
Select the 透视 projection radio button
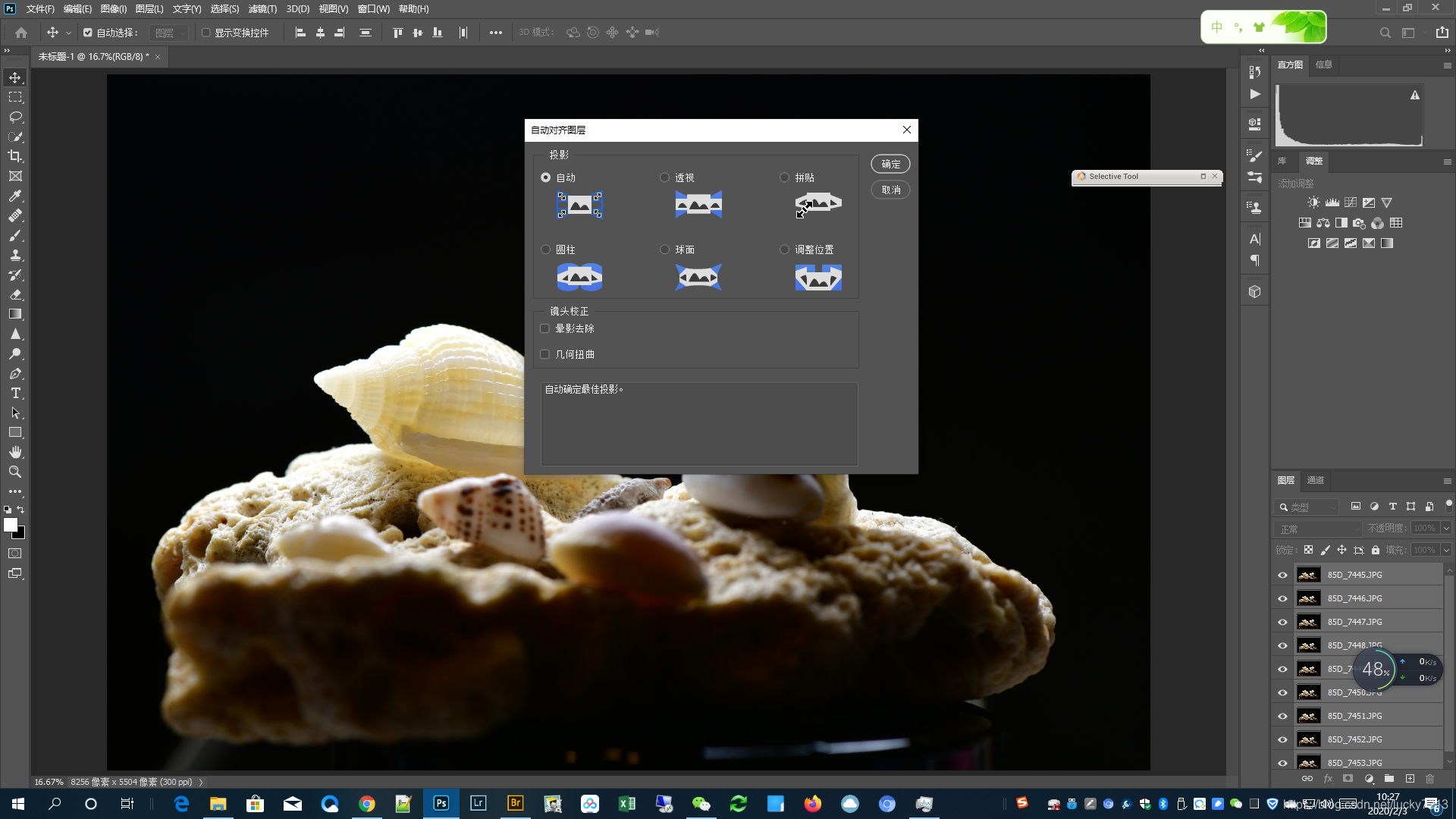[665, 177]
